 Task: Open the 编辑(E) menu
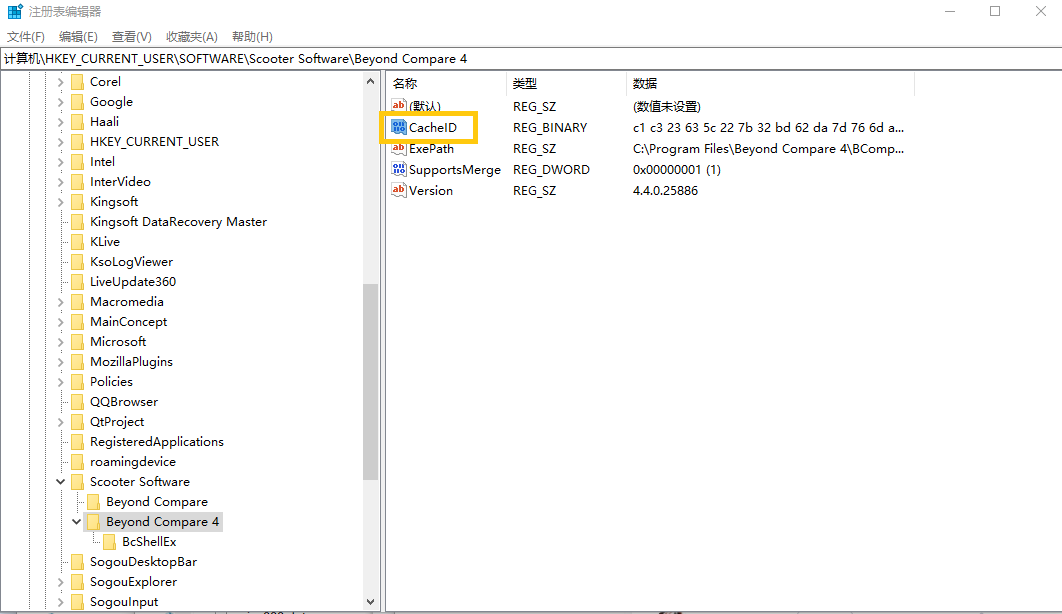point(78,37)
